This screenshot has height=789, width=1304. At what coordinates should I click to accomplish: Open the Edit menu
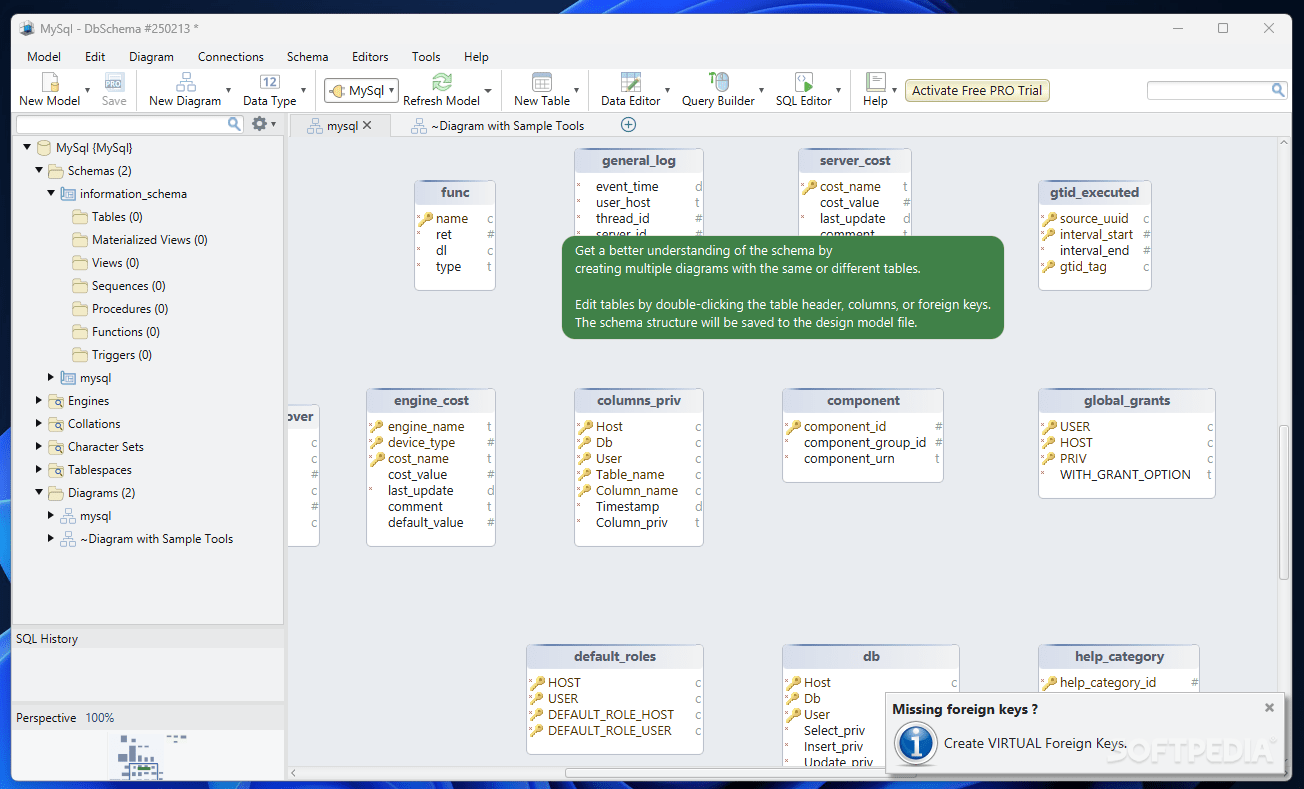(95, 57)
